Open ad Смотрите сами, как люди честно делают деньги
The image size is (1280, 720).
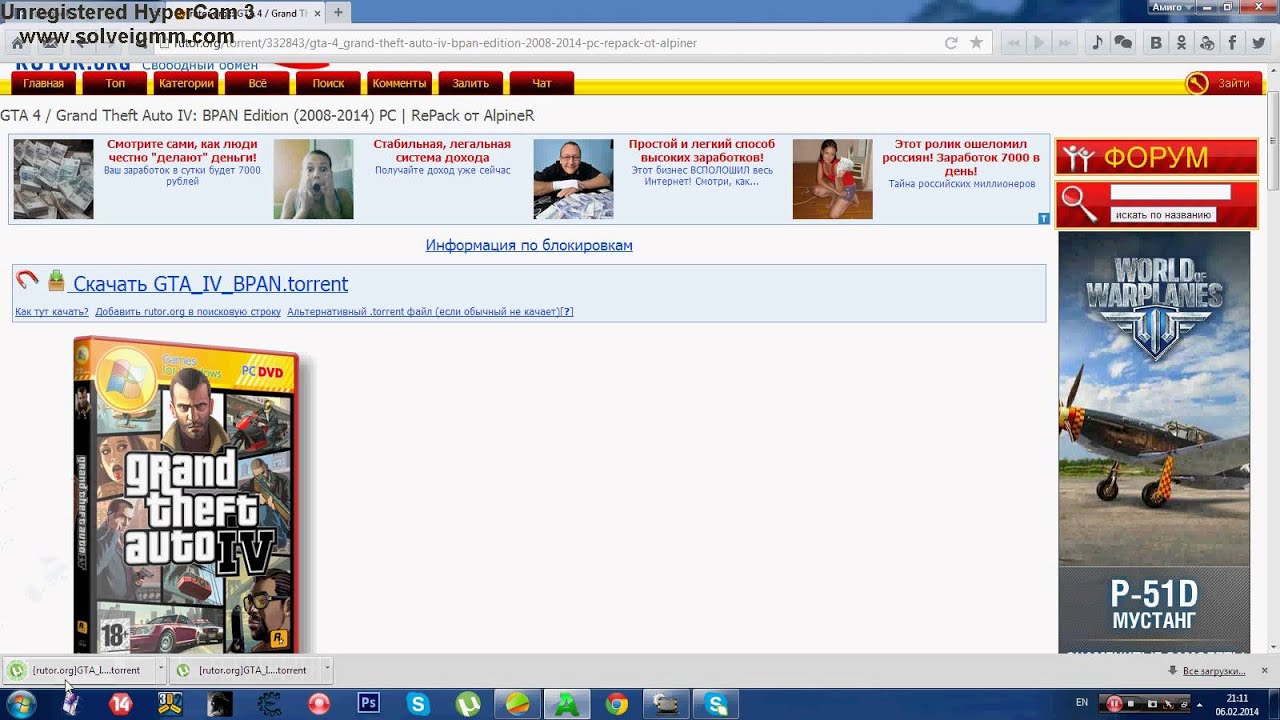click(182, 151)
